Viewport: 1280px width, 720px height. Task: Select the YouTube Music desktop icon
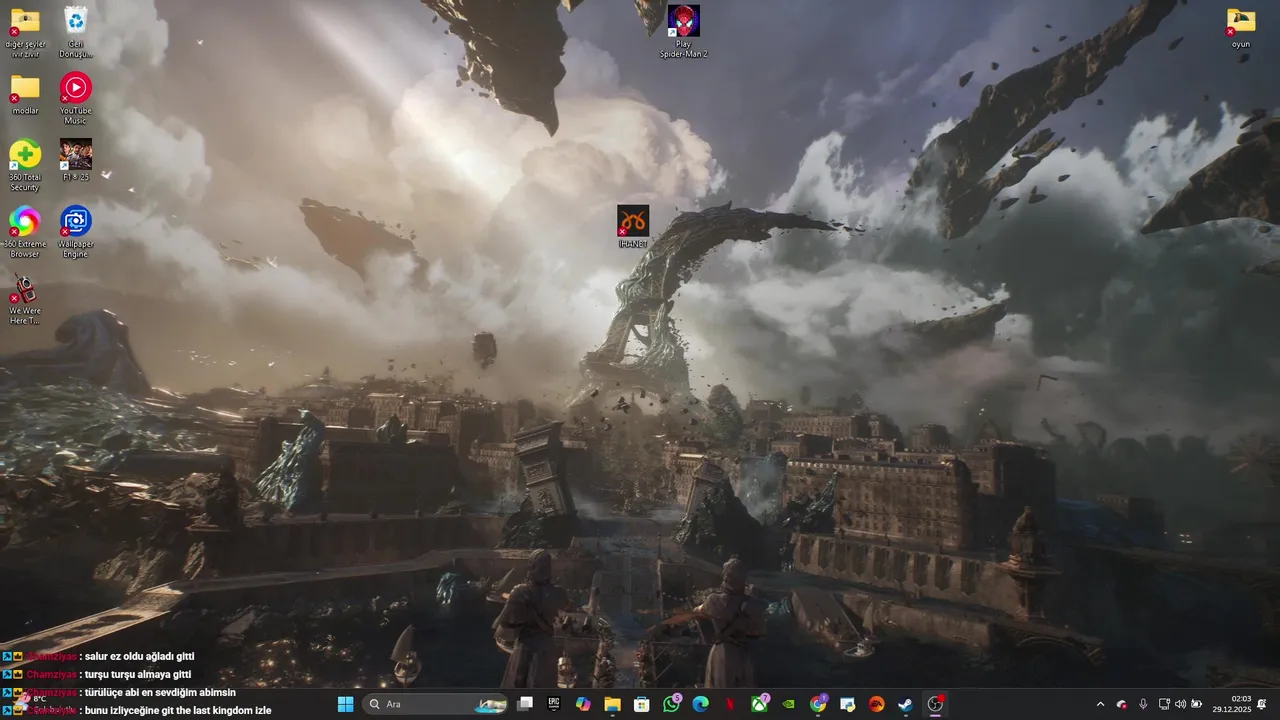[x=75, y=98]
